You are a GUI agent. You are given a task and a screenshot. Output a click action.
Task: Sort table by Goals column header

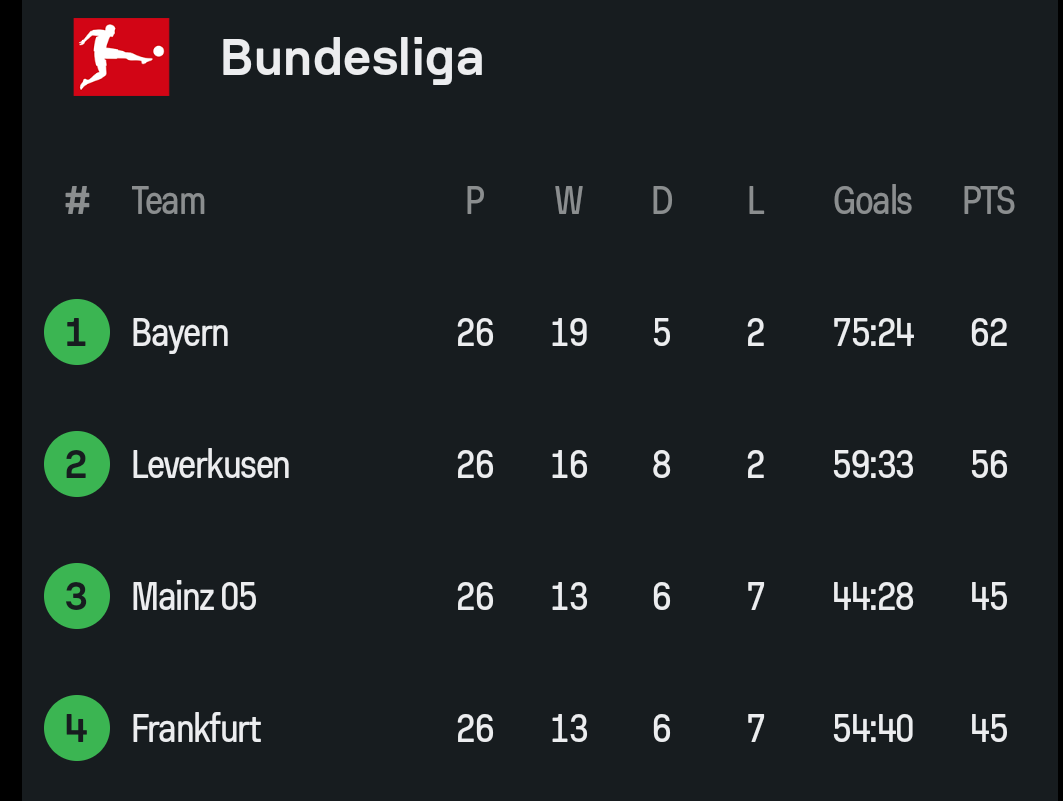coord(873,201)
